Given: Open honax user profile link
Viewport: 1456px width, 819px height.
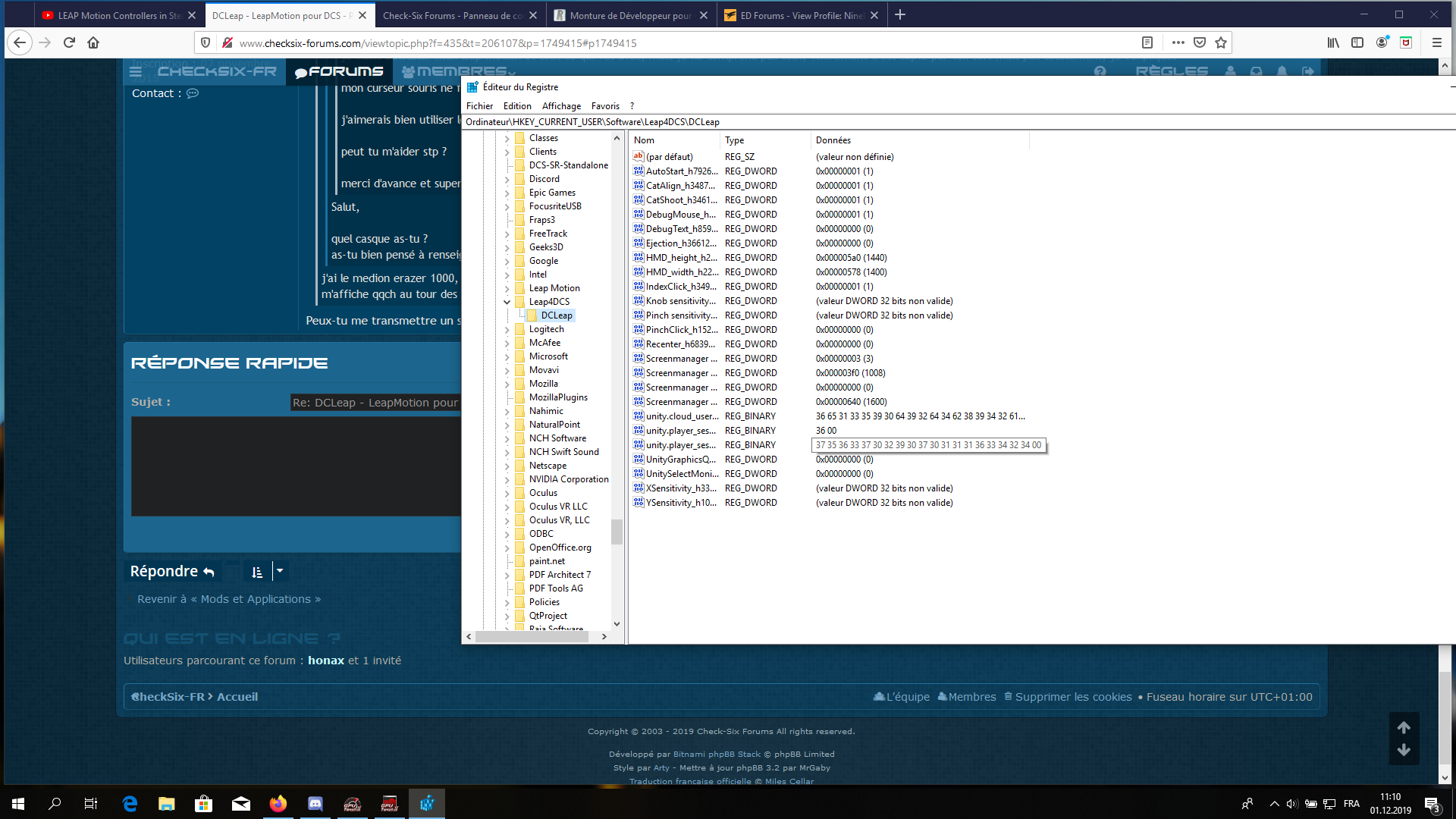Looking at the screenshot, I should 326,661.
